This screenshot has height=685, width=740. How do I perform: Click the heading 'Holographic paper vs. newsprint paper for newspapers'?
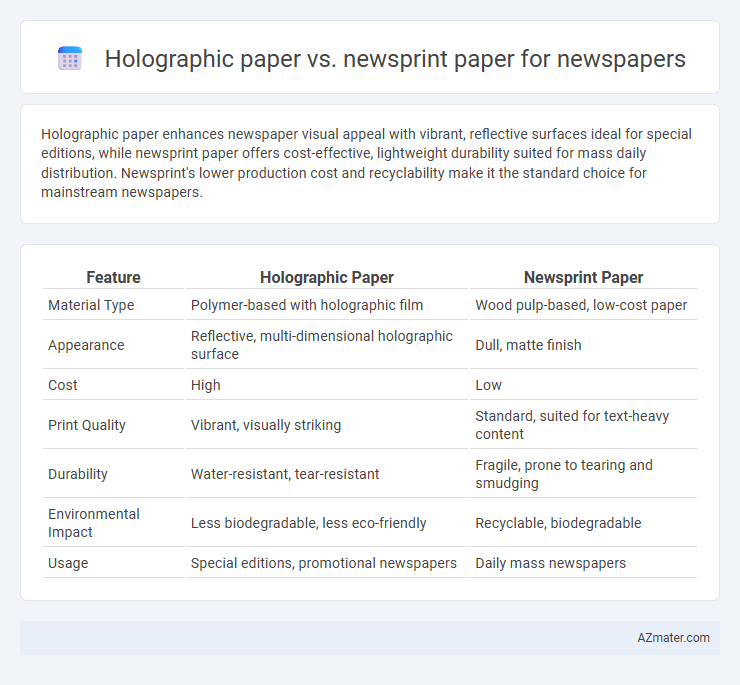395,59
